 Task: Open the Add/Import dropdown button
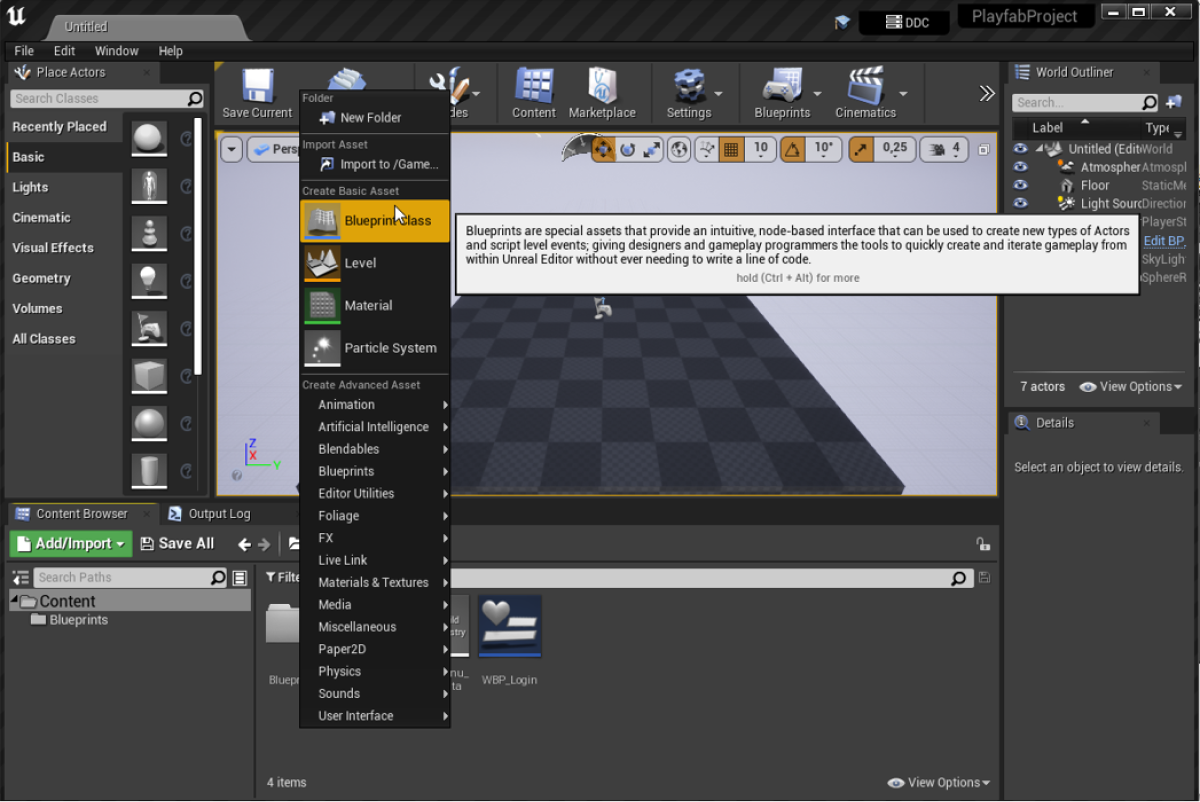(x=70, y=544)
